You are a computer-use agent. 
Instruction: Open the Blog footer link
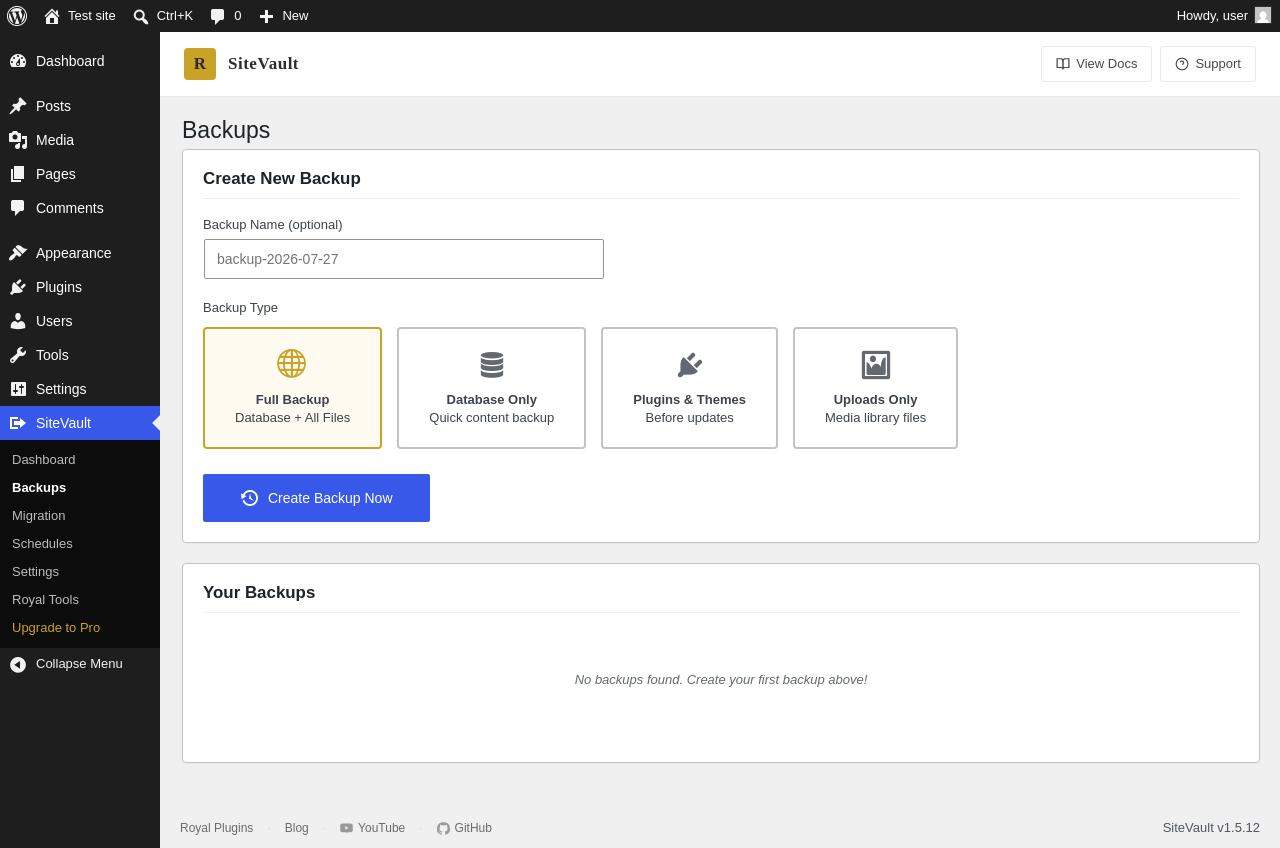tap(297, 828)
